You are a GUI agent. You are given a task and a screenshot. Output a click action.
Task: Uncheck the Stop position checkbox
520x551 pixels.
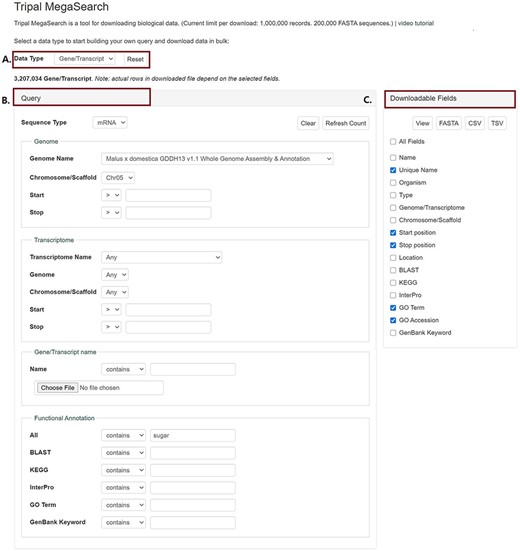point(393,245)
